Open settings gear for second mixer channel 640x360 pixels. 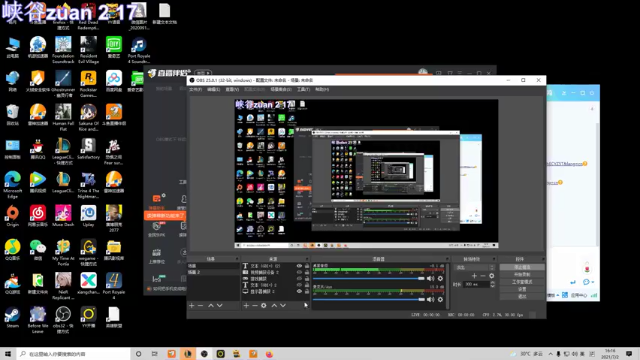point(440,299)
